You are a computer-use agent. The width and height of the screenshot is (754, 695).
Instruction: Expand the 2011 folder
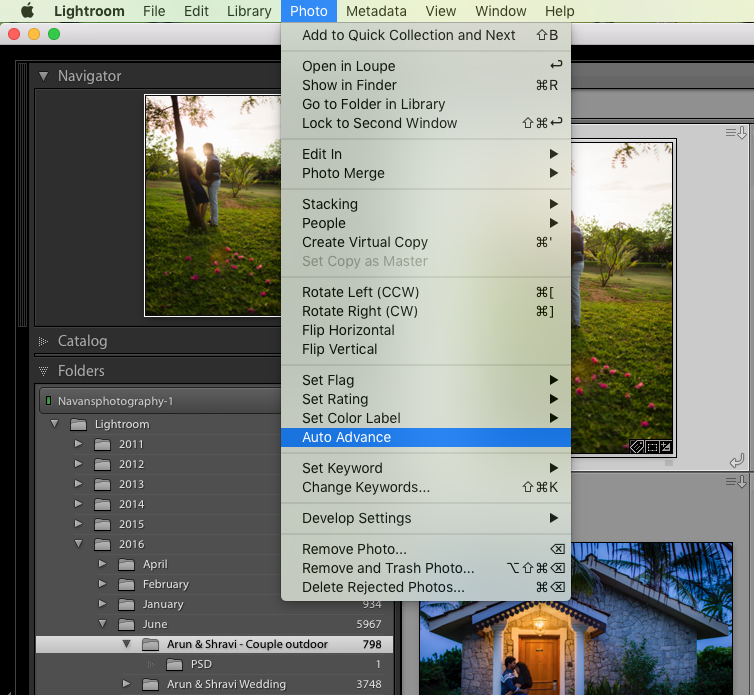point(78,443)
